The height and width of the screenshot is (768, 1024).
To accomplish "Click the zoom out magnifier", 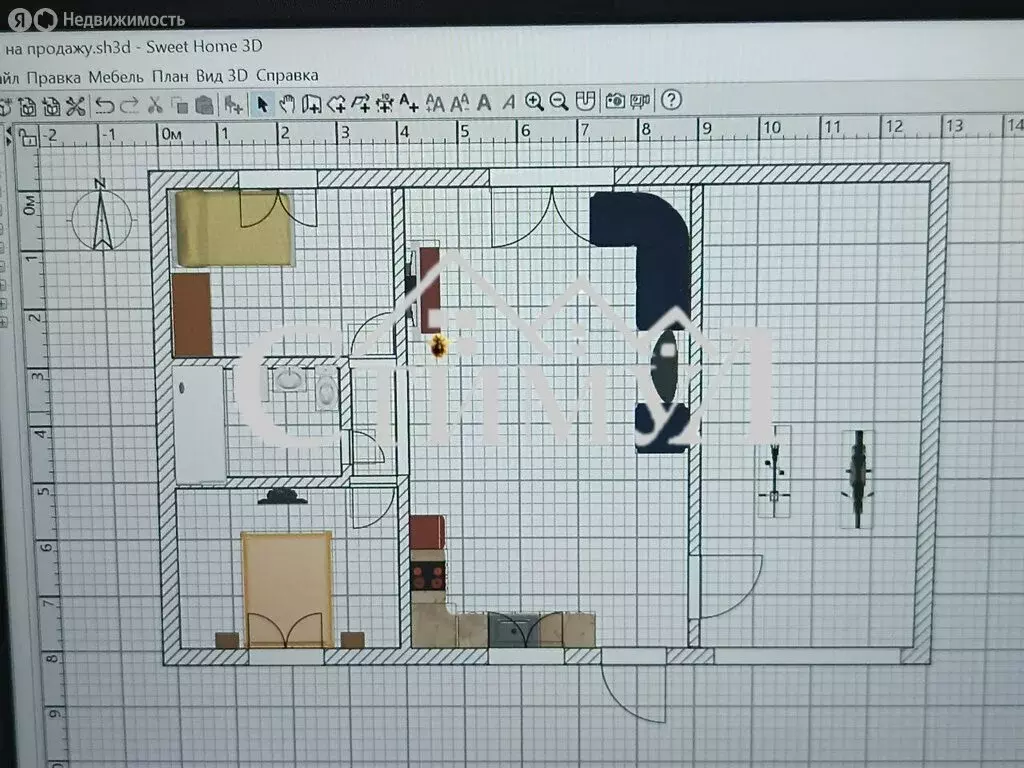I will coord(559,101).
